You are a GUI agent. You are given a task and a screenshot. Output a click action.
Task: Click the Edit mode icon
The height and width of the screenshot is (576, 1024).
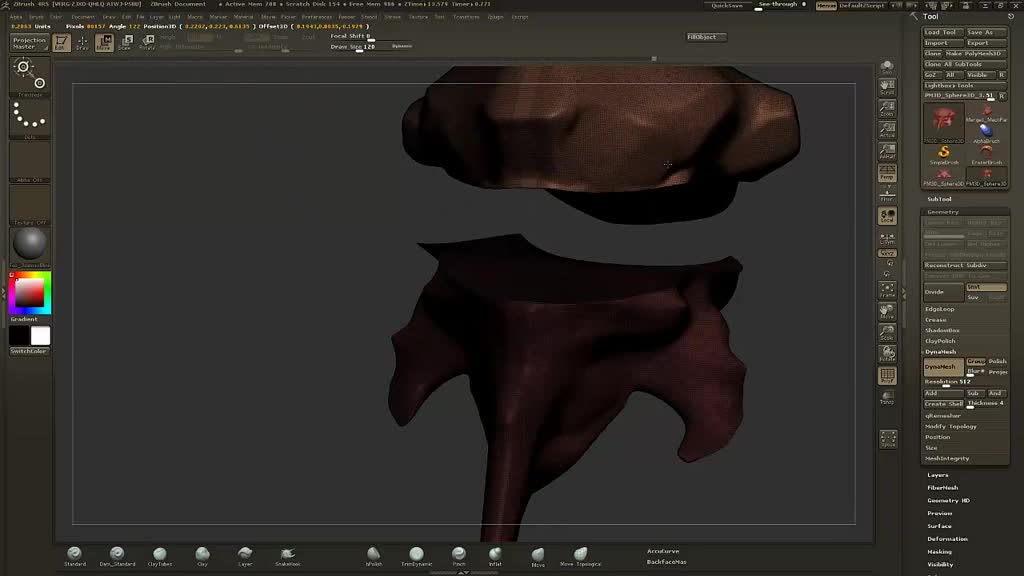[x=61, y=42]
